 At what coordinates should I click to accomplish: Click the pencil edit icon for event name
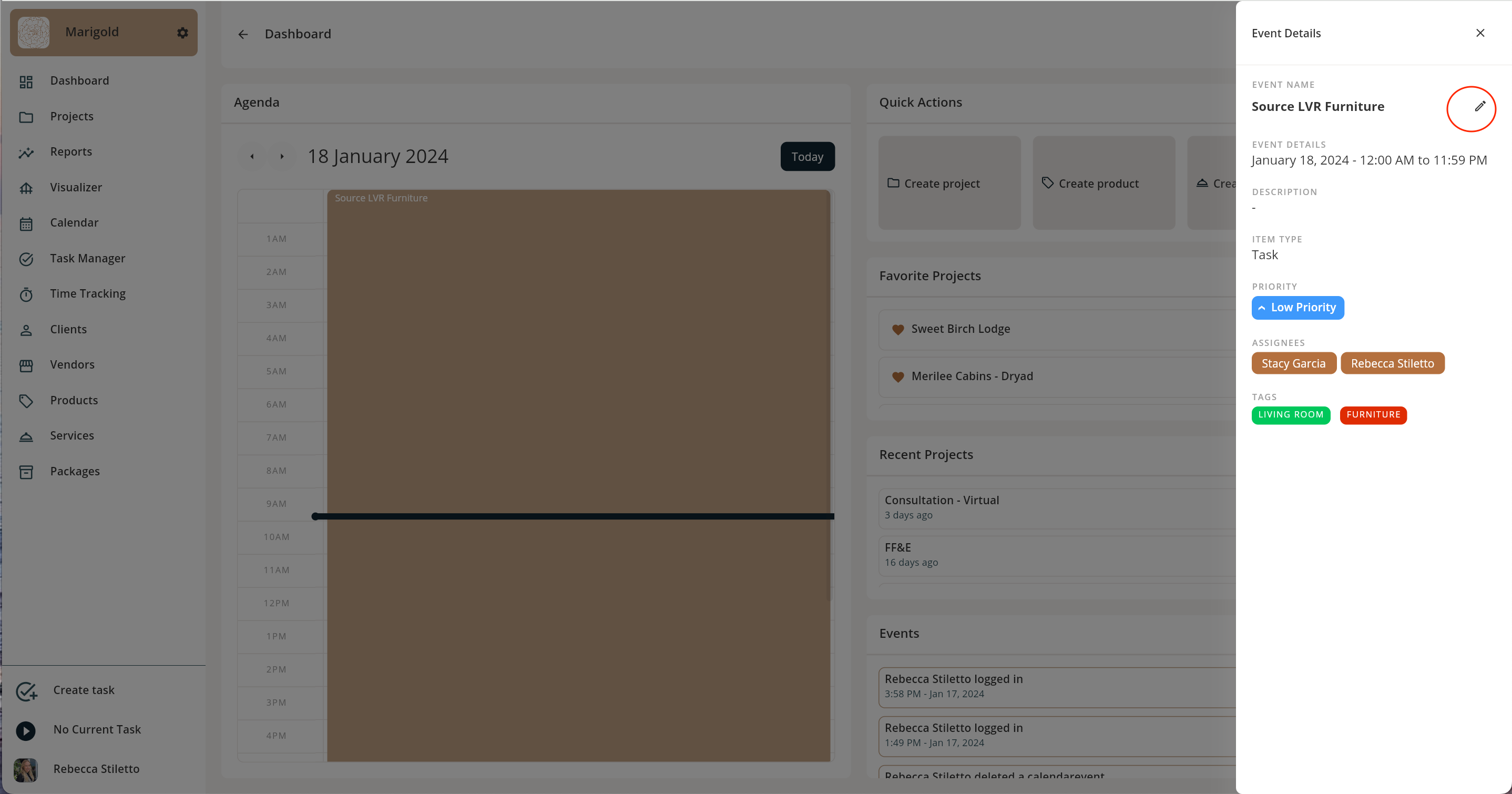[1480, 106]
